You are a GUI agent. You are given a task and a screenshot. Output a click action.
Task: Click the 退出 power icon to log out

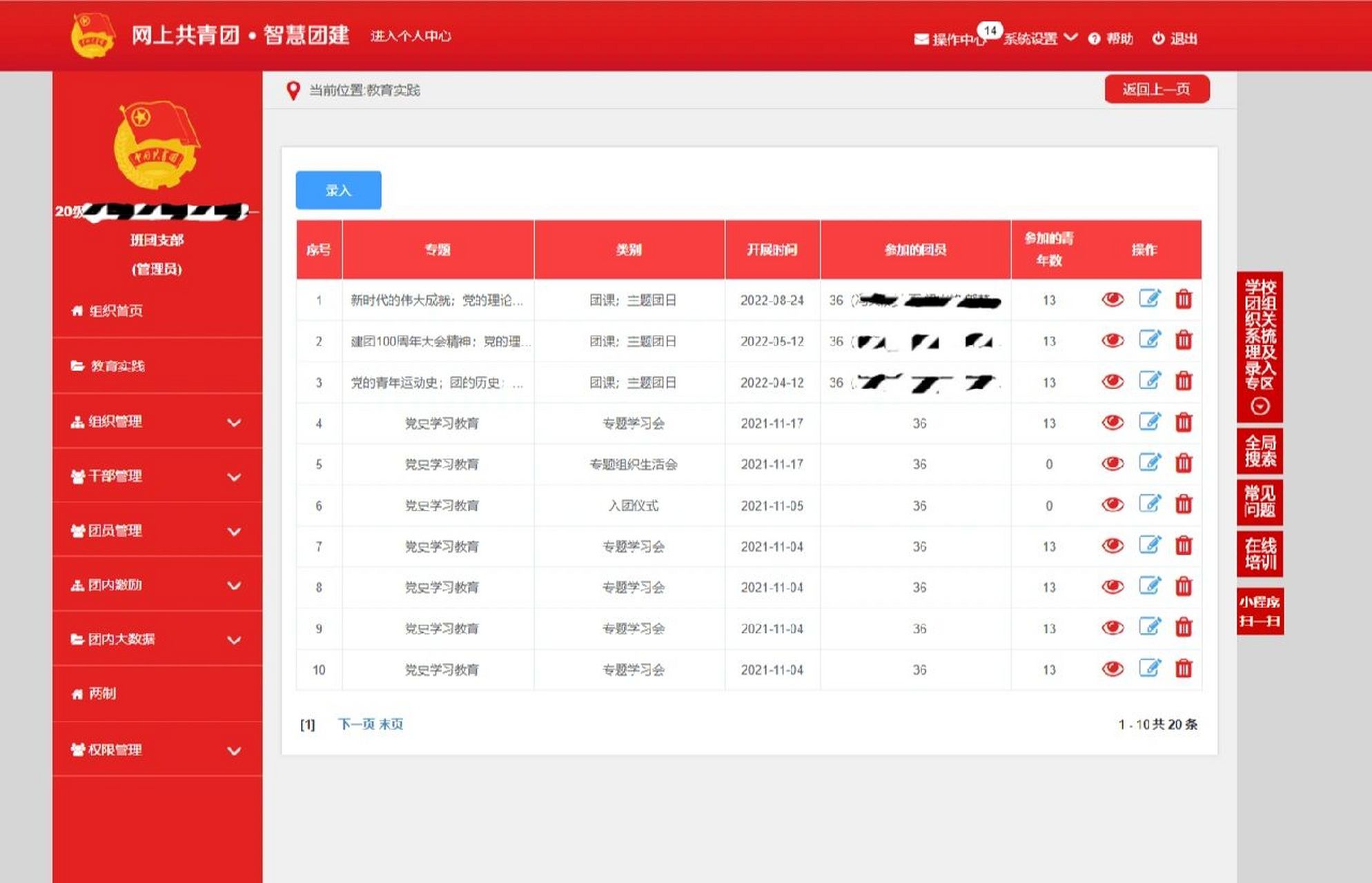point(1158,39)
